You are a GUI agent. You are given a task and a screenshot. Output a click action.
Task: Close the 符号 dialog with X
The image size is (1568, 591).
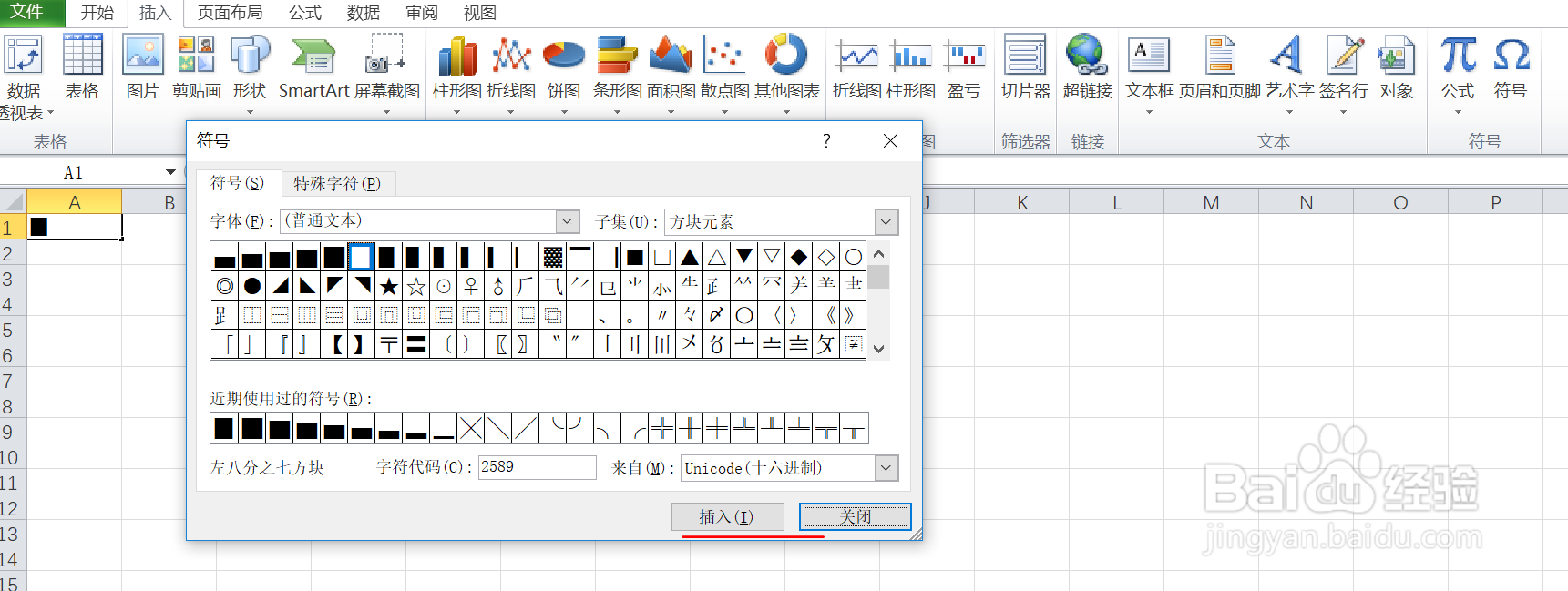tap(891, 140)
